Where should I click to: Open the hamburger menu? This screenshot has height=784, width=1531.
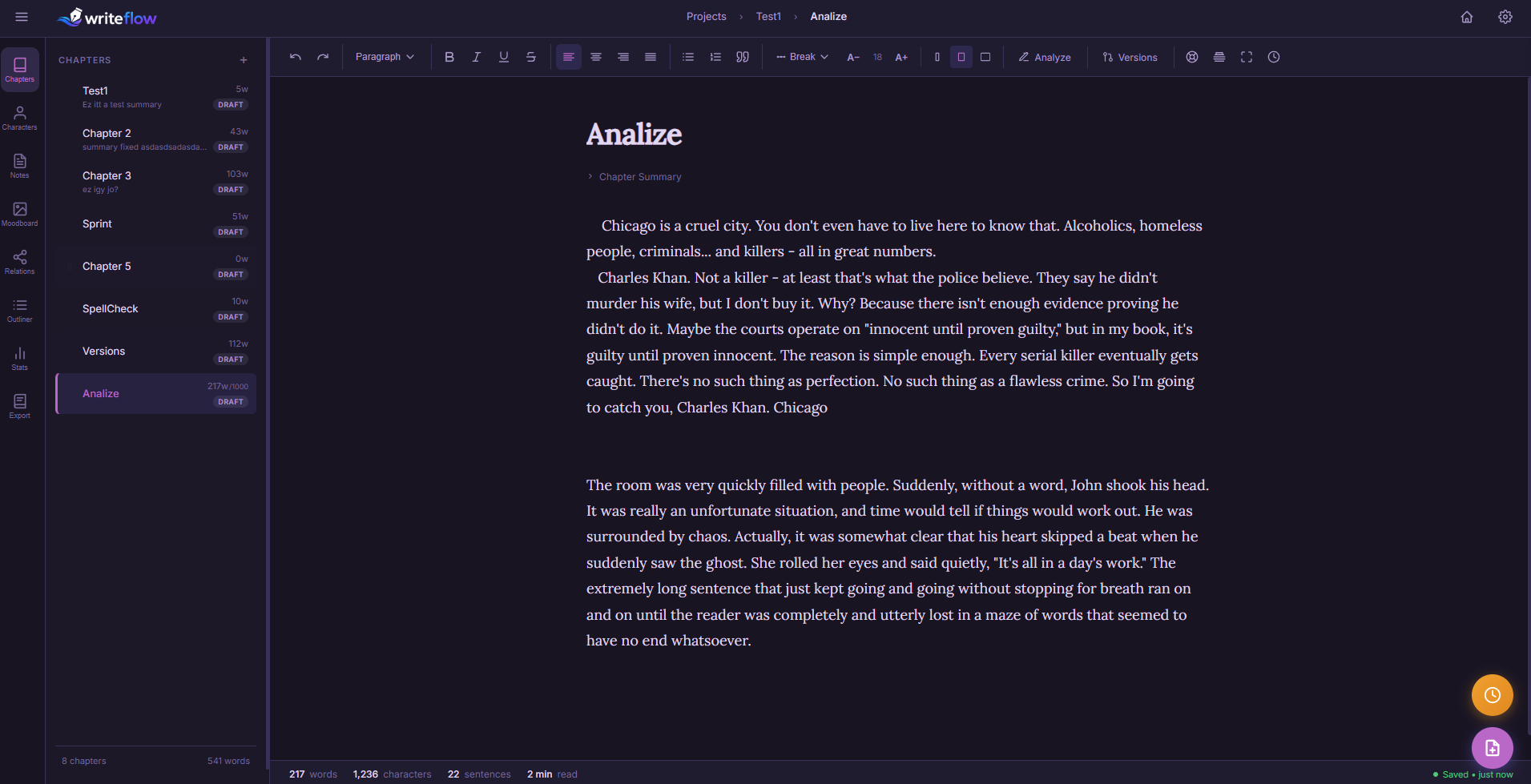pyautogui.click(x=22, y=17)
